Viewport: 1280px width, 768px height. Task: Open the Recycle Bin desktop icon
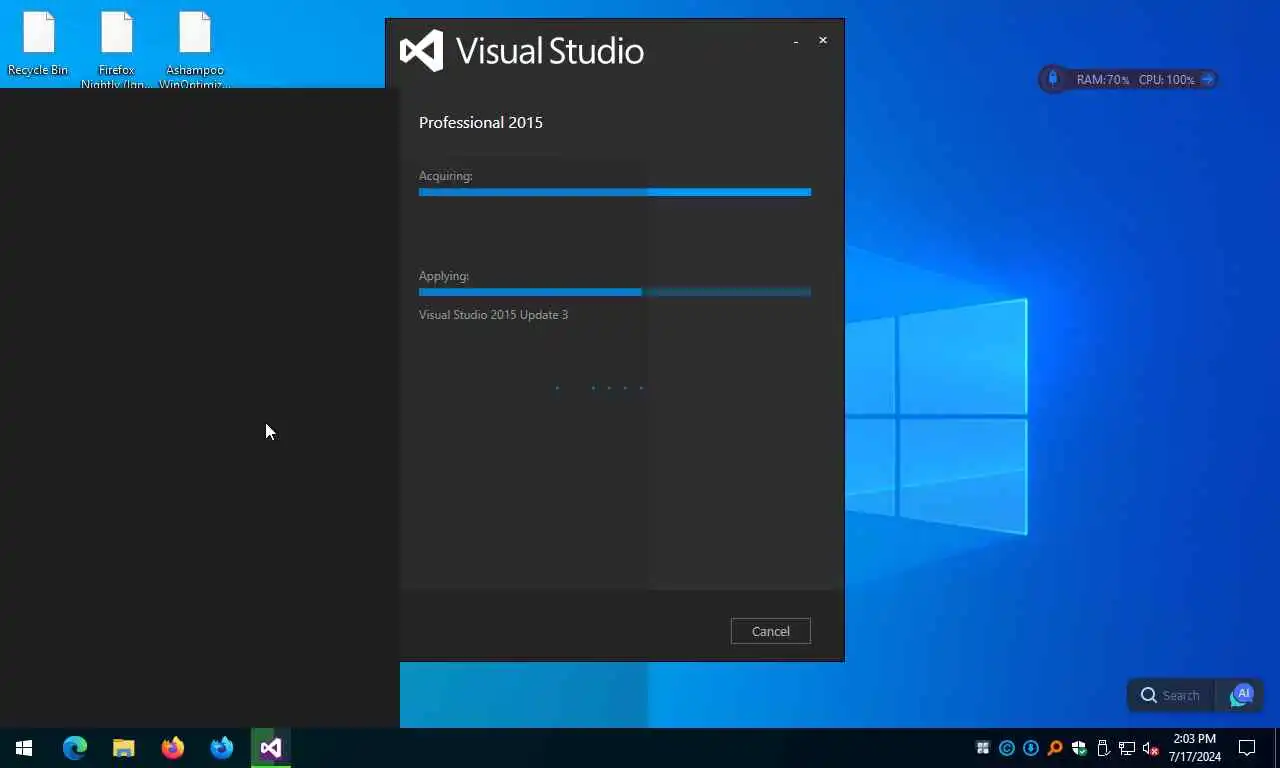[x=38, y=45]
